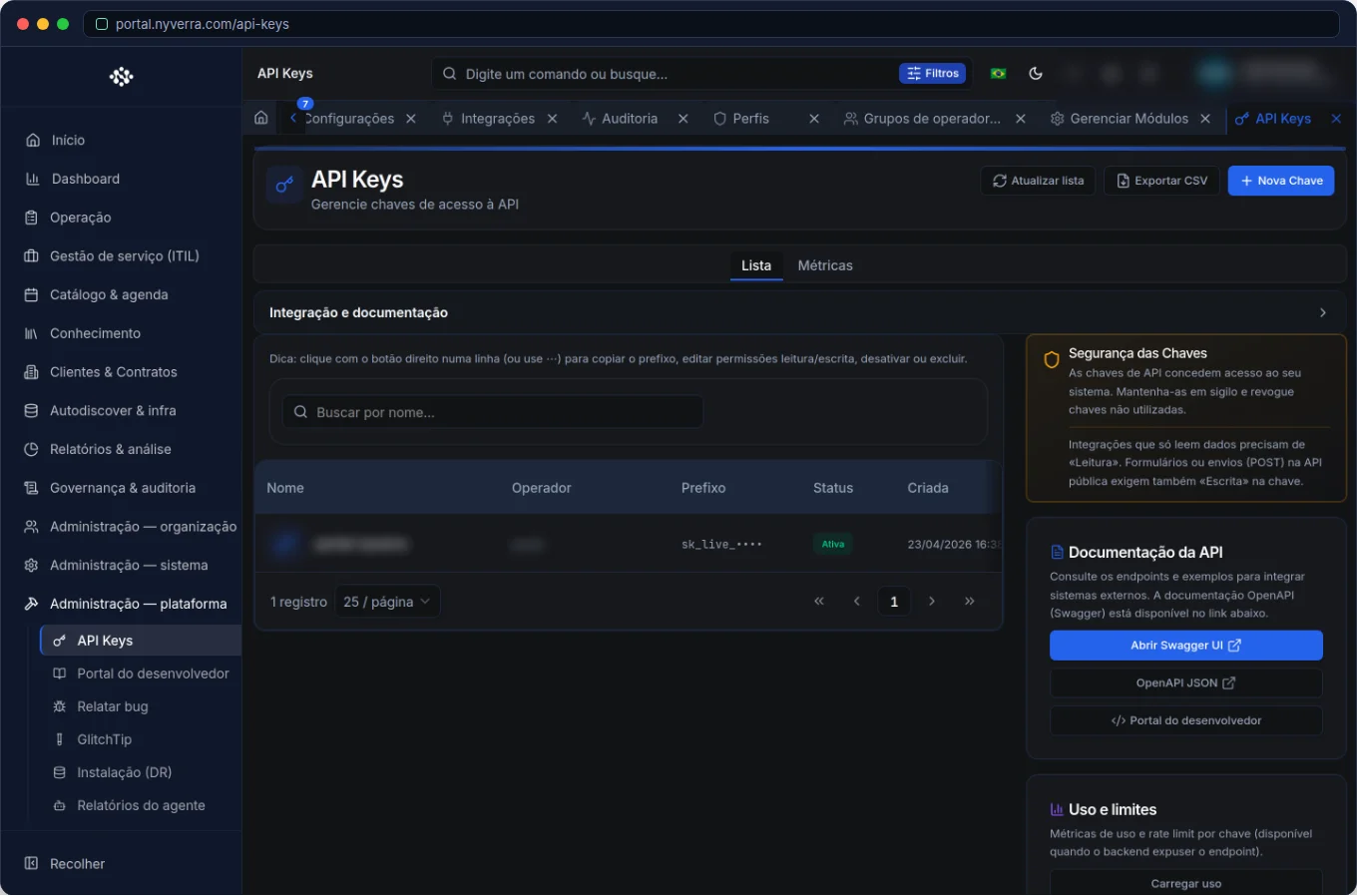Screen dimensions: 1357x896
Task: Jump to the last results page
Action: click(x=969, y=602)
